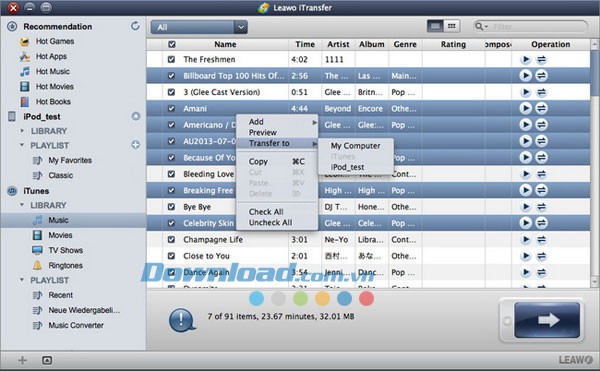The image size is (600, 371).
Task: Sort by Artist column header
Action: pyautogui.click(x=338, y=44)
